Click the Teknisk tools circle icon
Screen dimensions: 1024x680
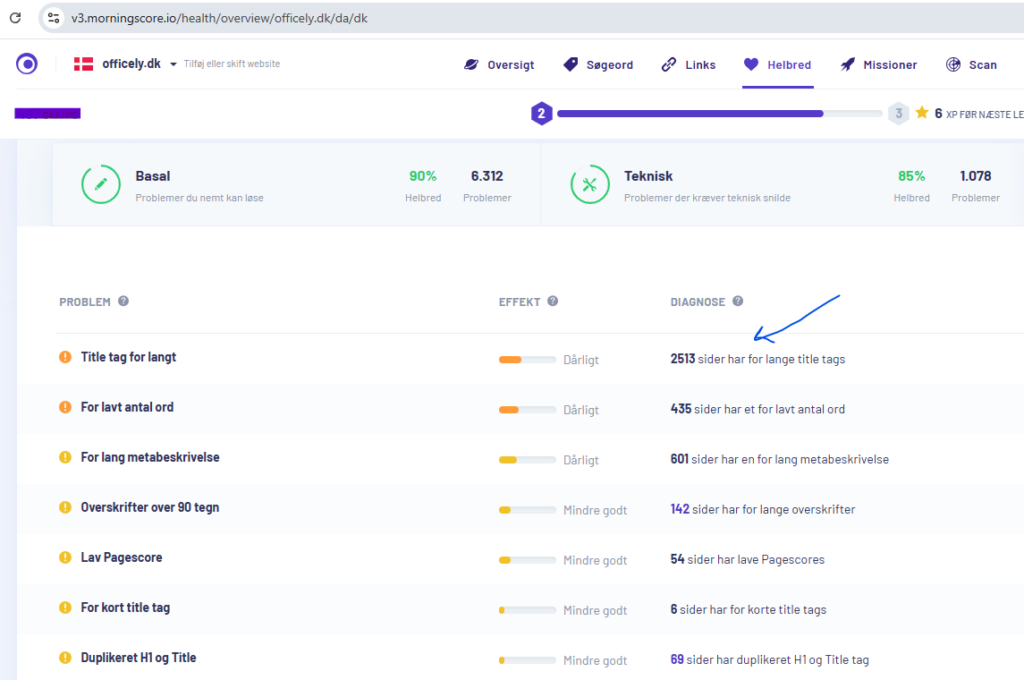590,184
